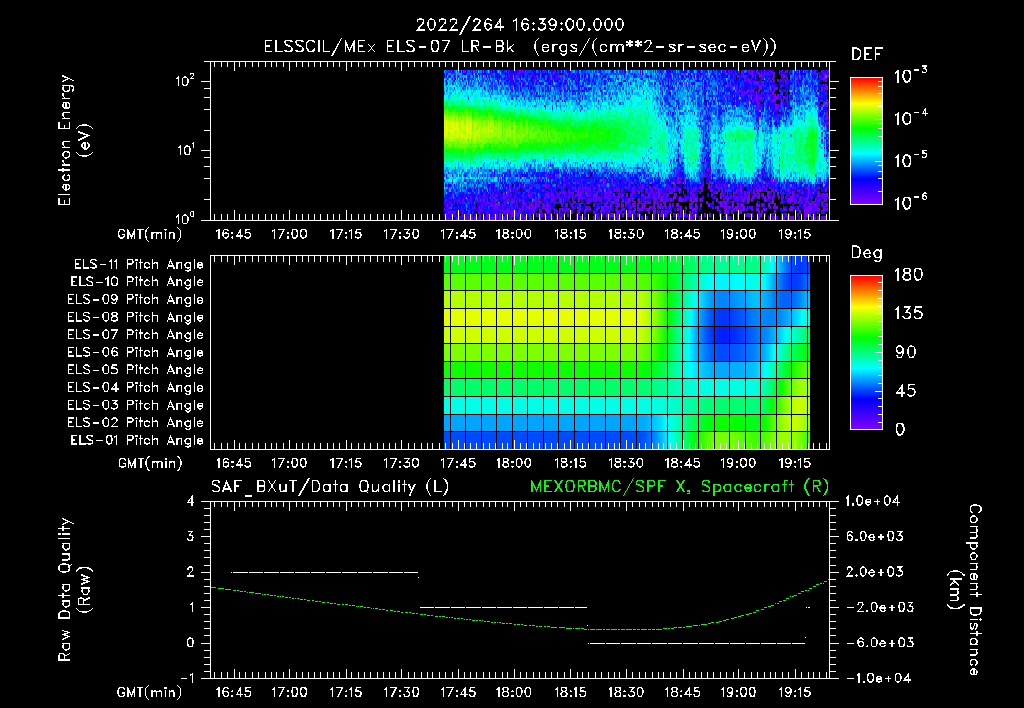The width and height of the screenshot is (1024, 708).
Task: Click the GMT(min) label under the spectrogram
Action: 150,234
